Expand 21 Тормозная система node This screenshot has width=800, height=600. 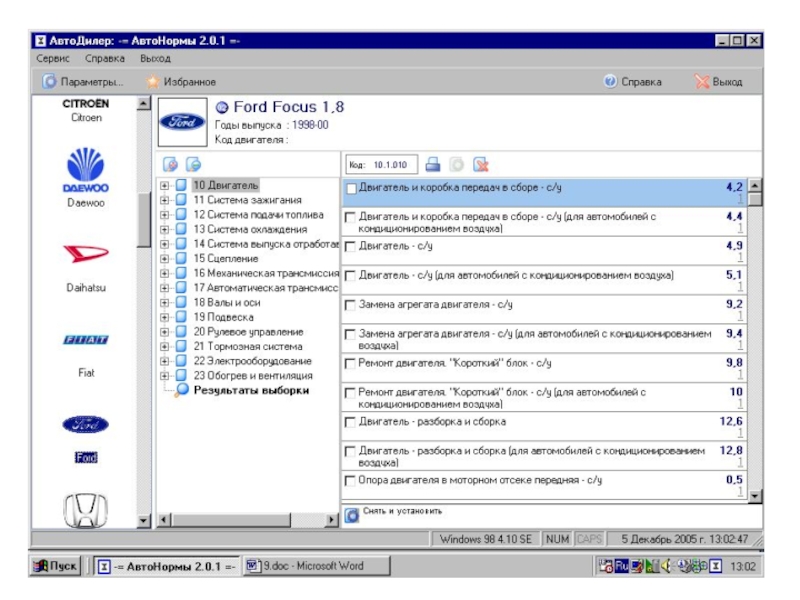(164, 346)
